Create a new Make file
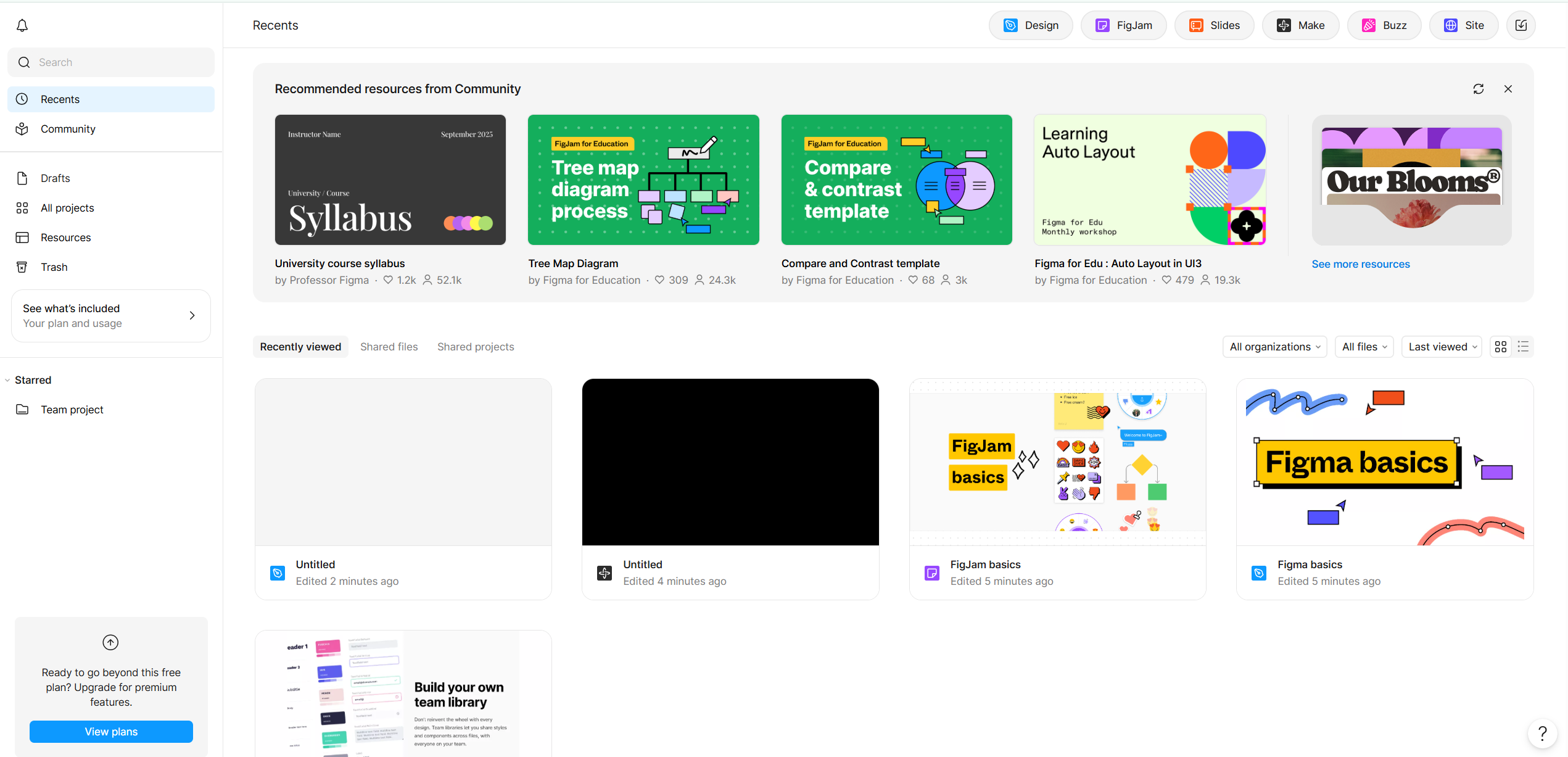Screen dimensions: 1568x757 tap(1301, 25)
